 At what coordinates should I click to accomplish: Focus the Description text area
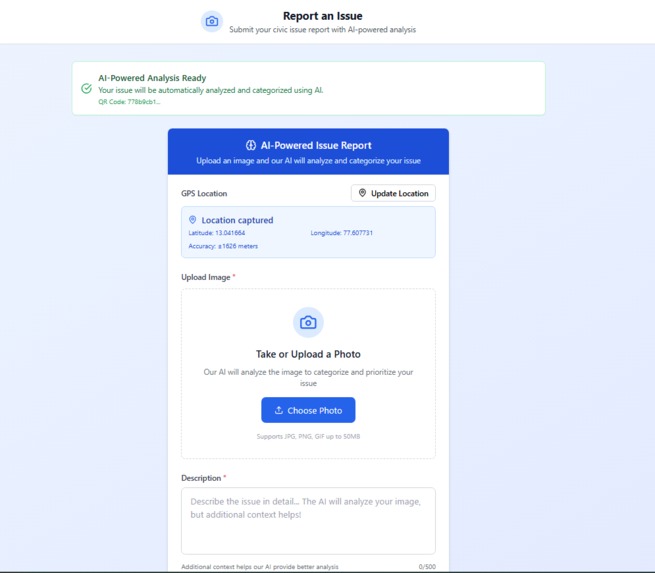pyautogui.click(x=308, y=521)
